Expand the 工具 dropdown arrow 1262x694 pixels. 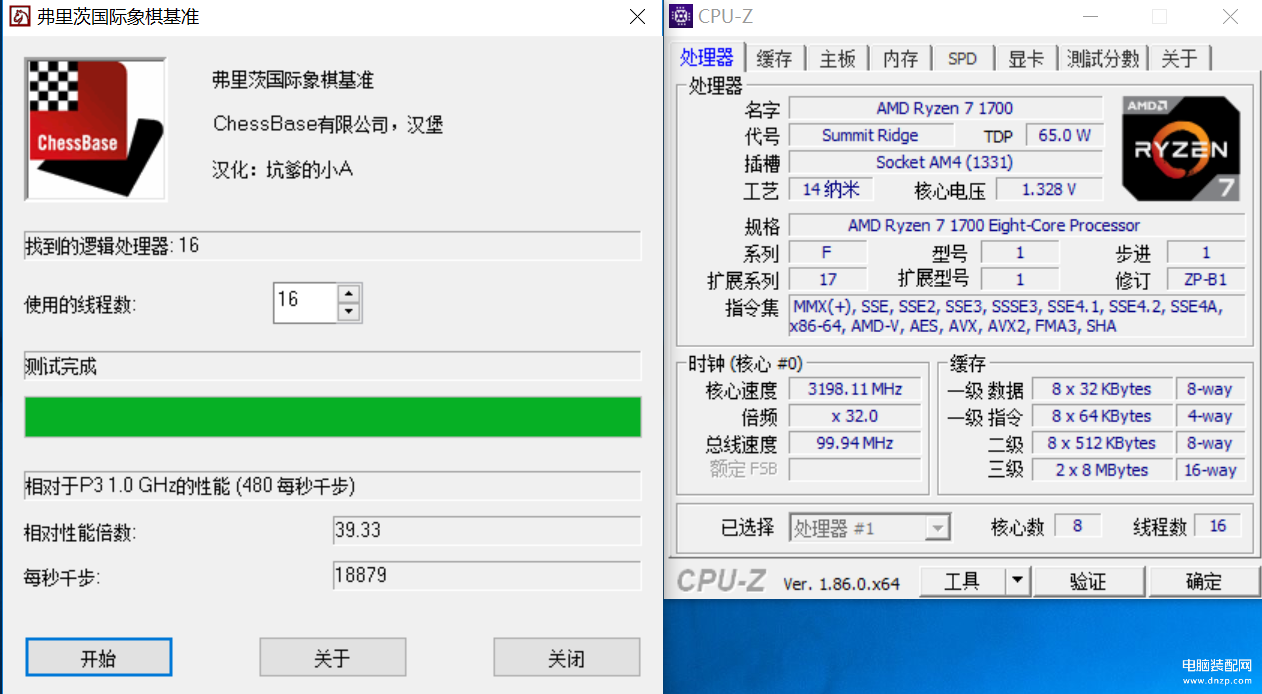pos(1016,581)
